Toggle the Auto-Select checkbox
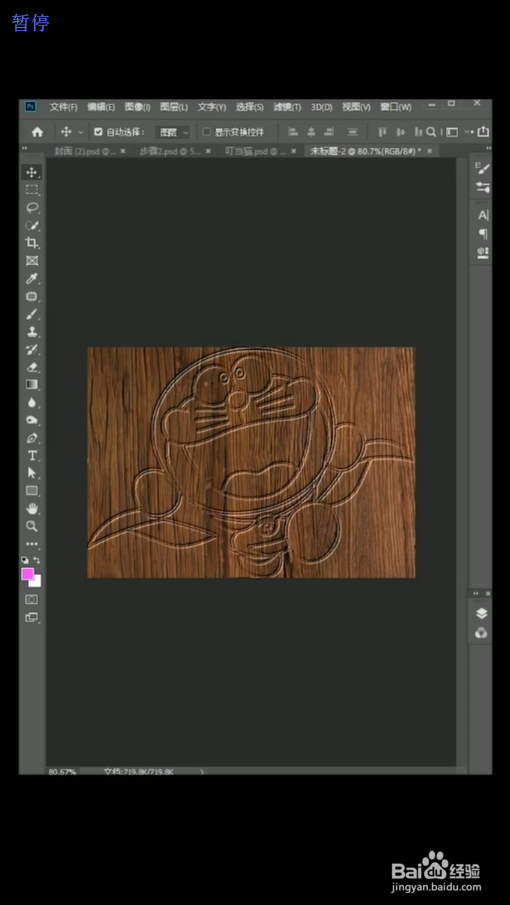The width and height of the screenshot is (510, 905). [98, 132]
